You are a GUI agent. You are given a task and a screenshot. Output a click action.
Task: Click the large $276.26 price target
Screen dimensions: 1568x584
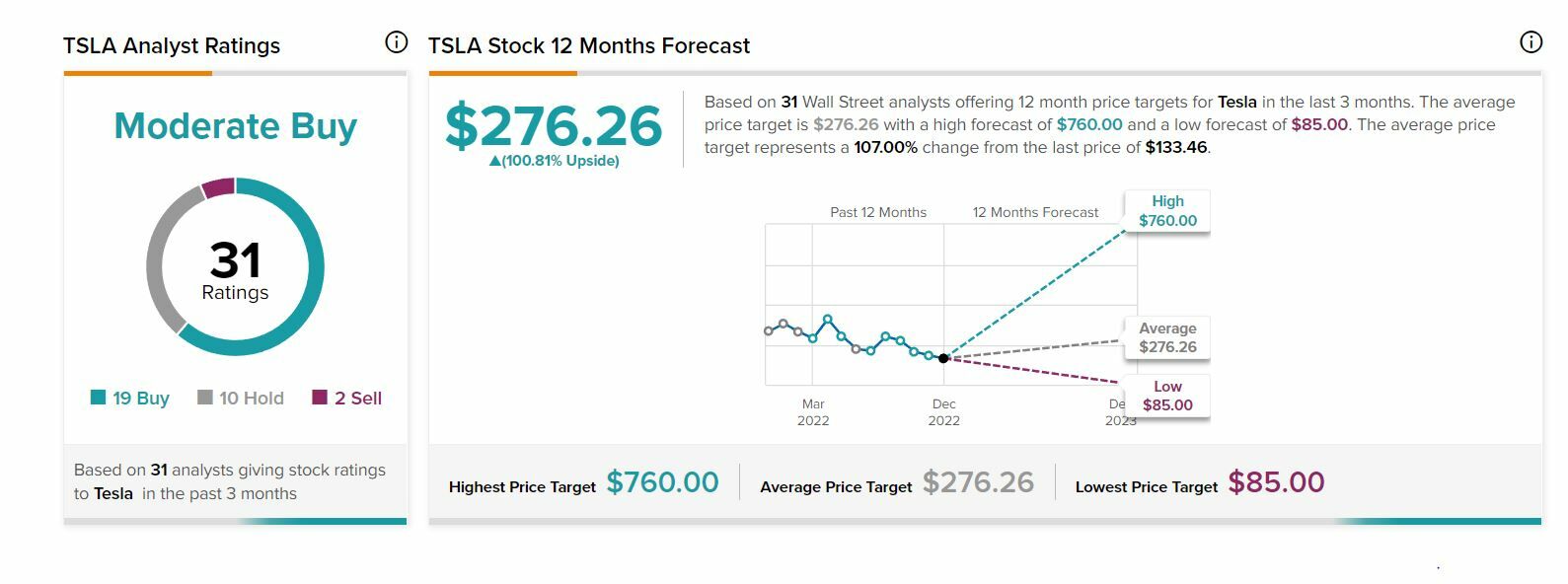click(554, 125)
